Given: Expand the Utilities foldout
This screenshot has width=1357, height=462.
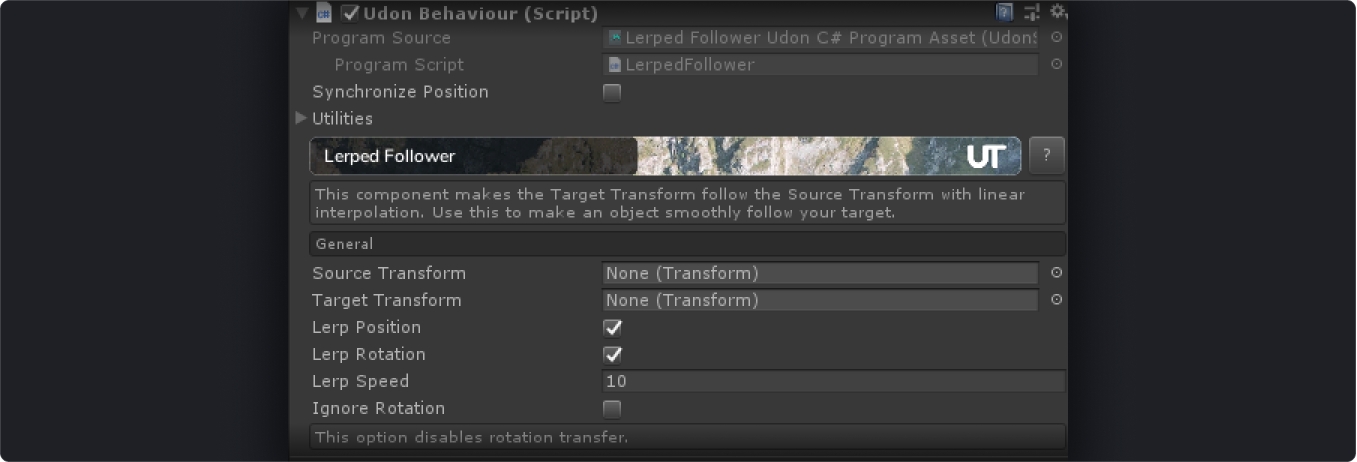Looking at the screenshot, I should pyautogui.click(x=301, y=119).
